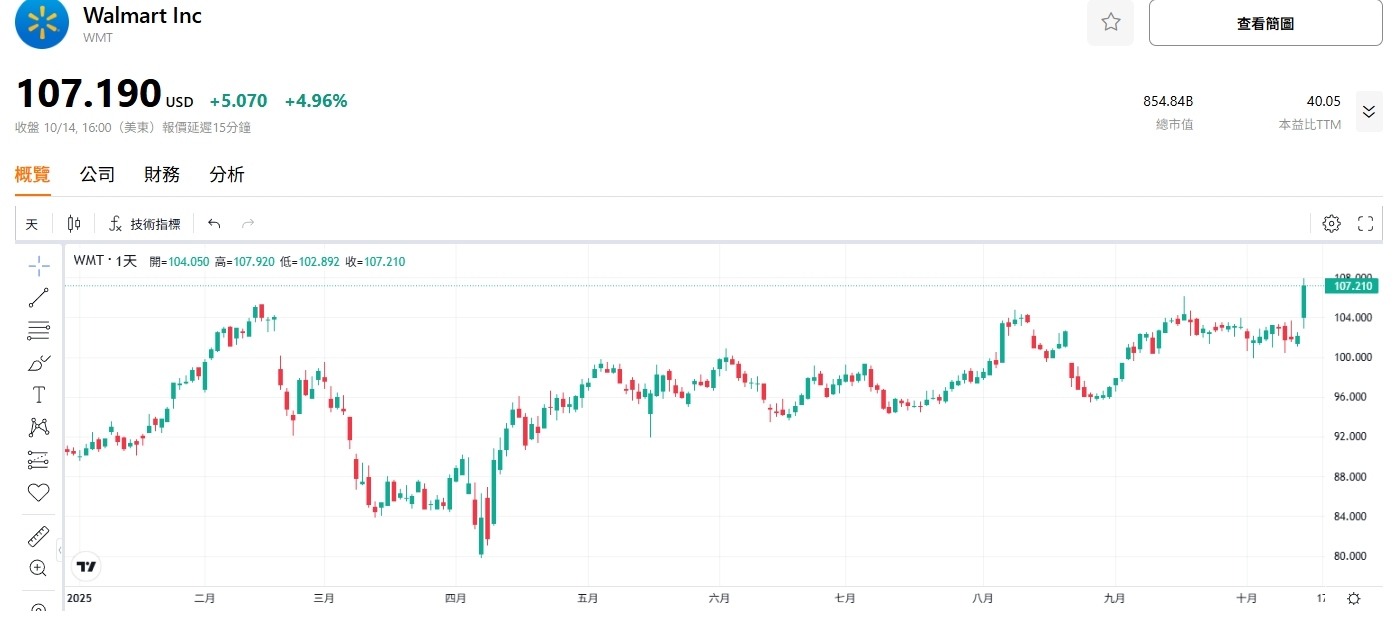The height and width of the screenshot is (618, 1392).
Task: Collapse the drawing toolbar side handle
Action: (59, 551)
